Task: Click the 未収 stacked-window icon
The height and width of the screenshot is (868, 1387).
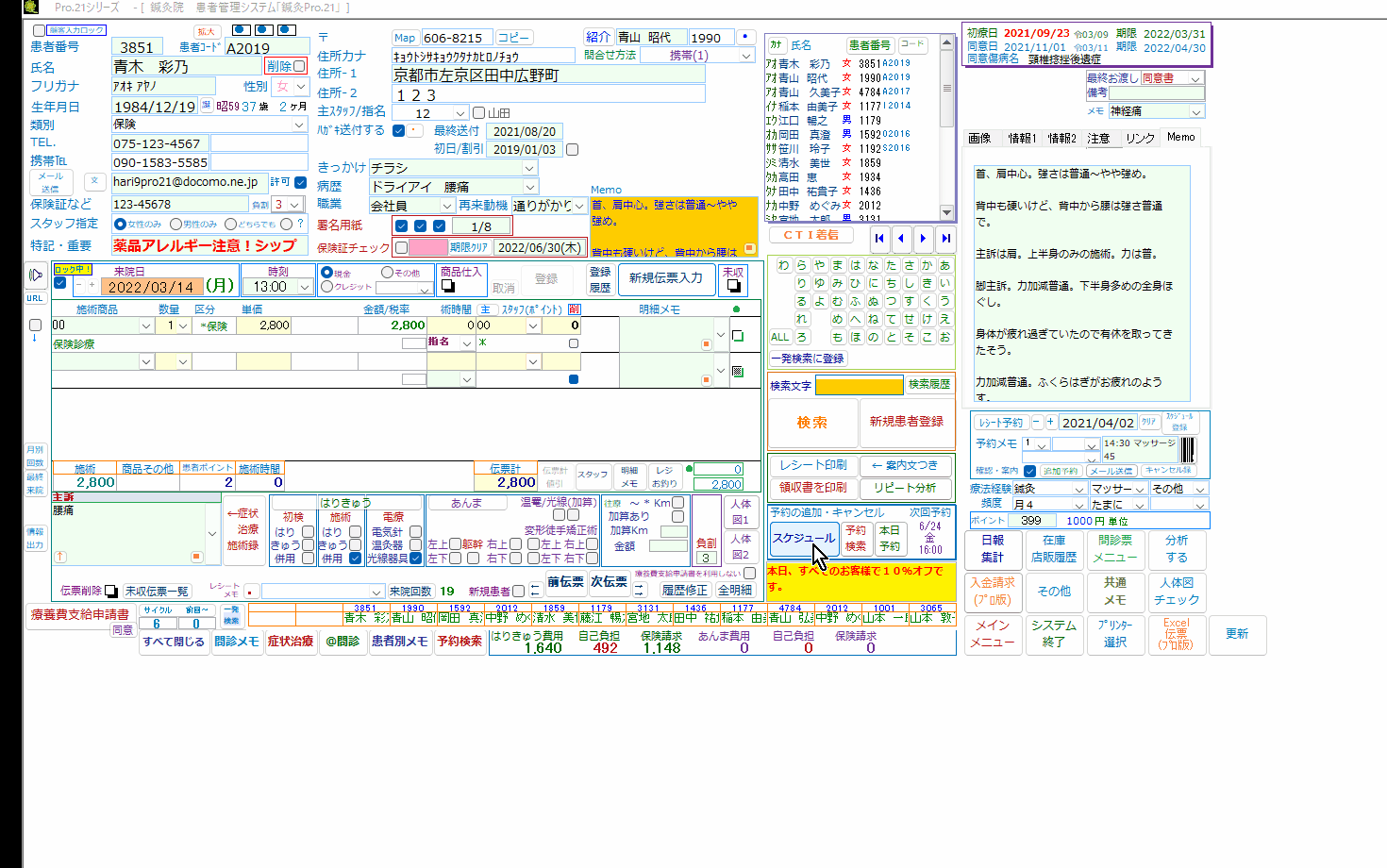Action: (732, 285)
